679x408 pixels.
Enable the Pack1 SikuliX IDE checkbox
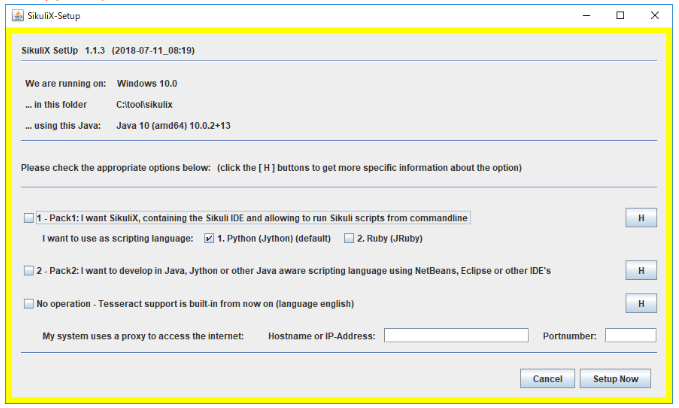click(28, 218)
